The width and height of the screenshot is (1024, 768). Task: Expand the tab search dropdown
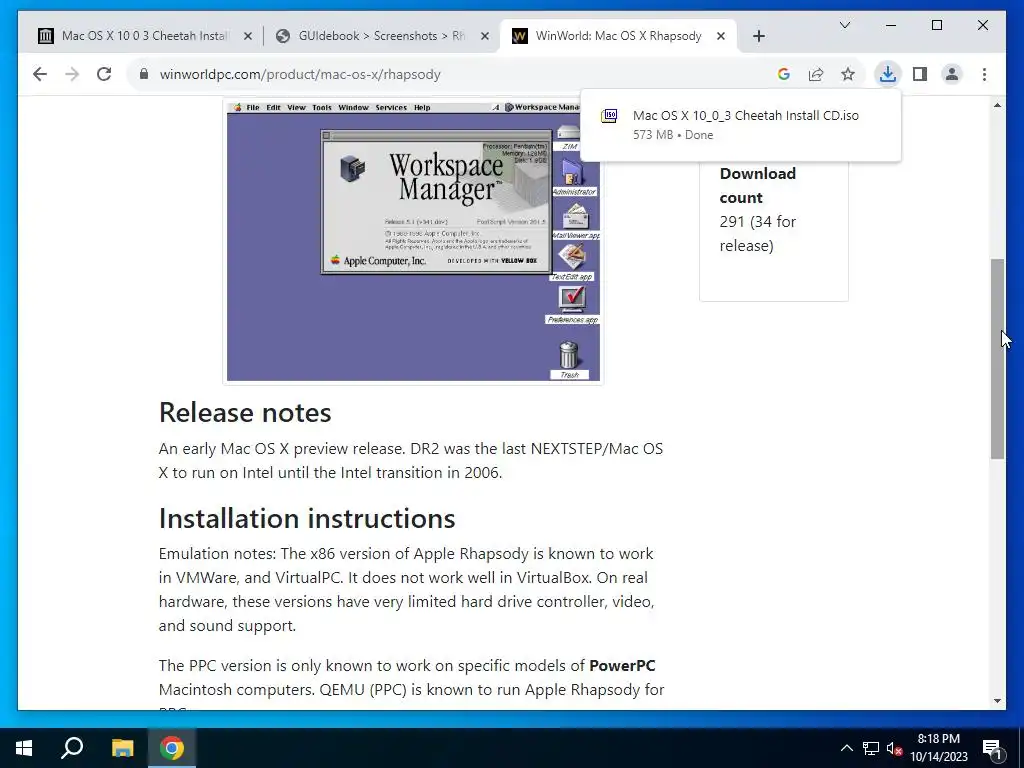(844, 25)
